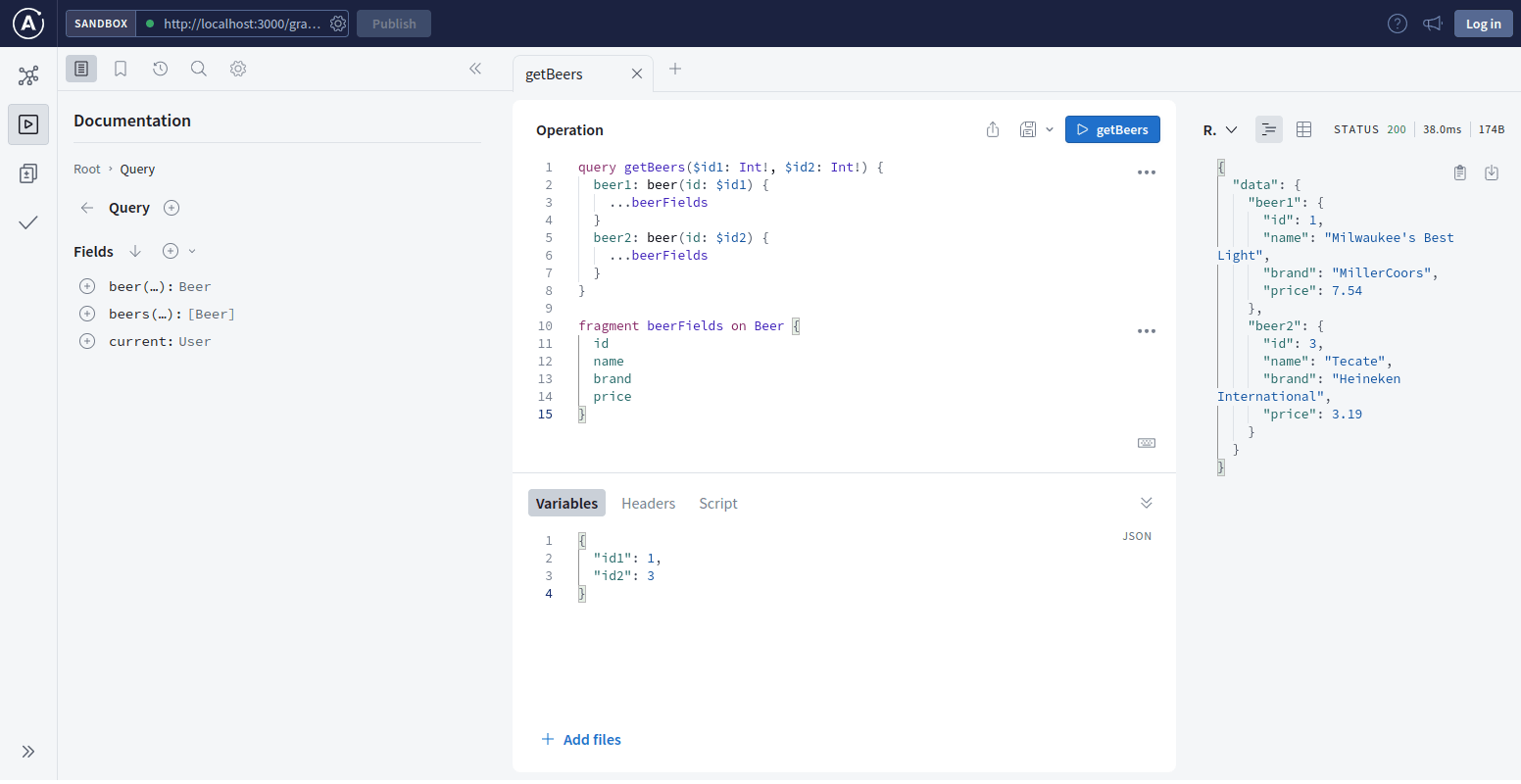Switch to the Variables tab
The height and width of the screenshot is (784, 1521).
click(x=566, y=503)
